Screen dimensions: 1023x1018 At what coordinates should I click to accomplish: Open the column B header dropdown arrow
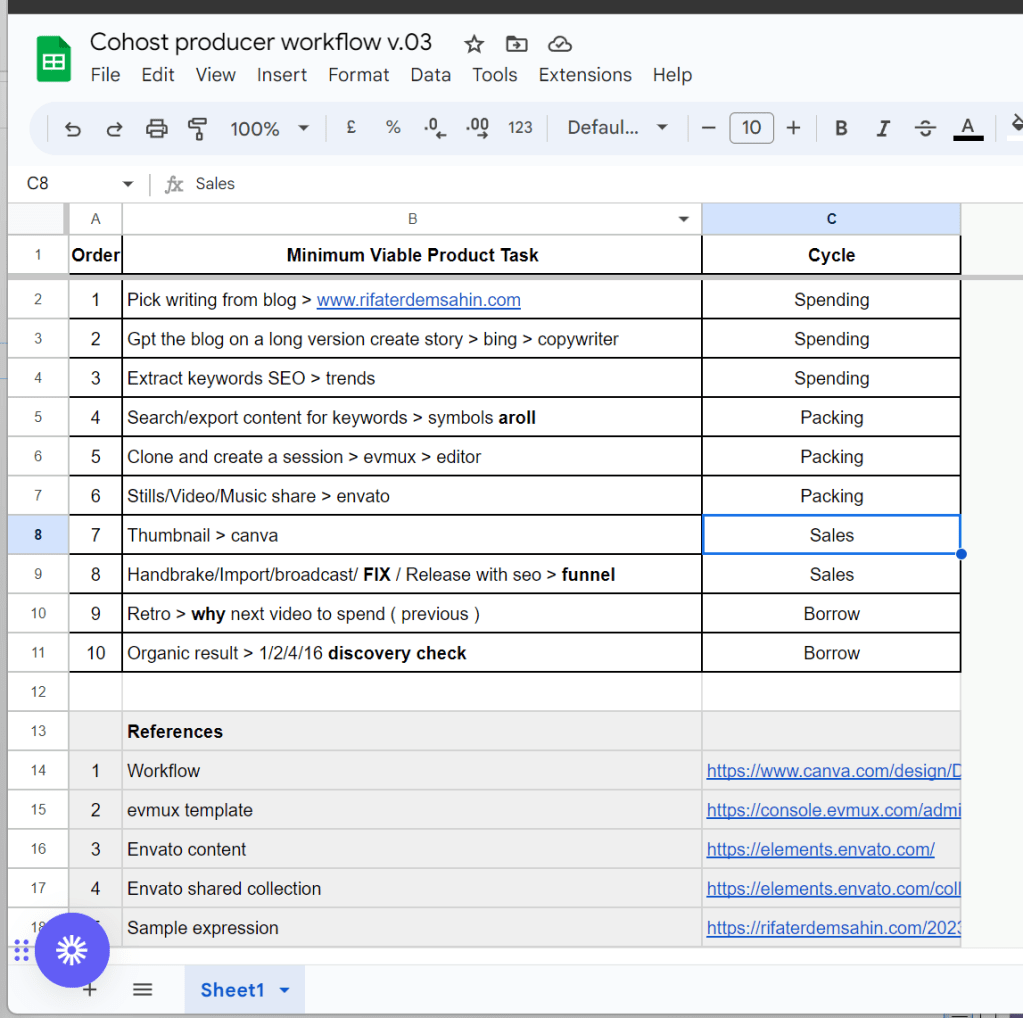pos(683,219)
